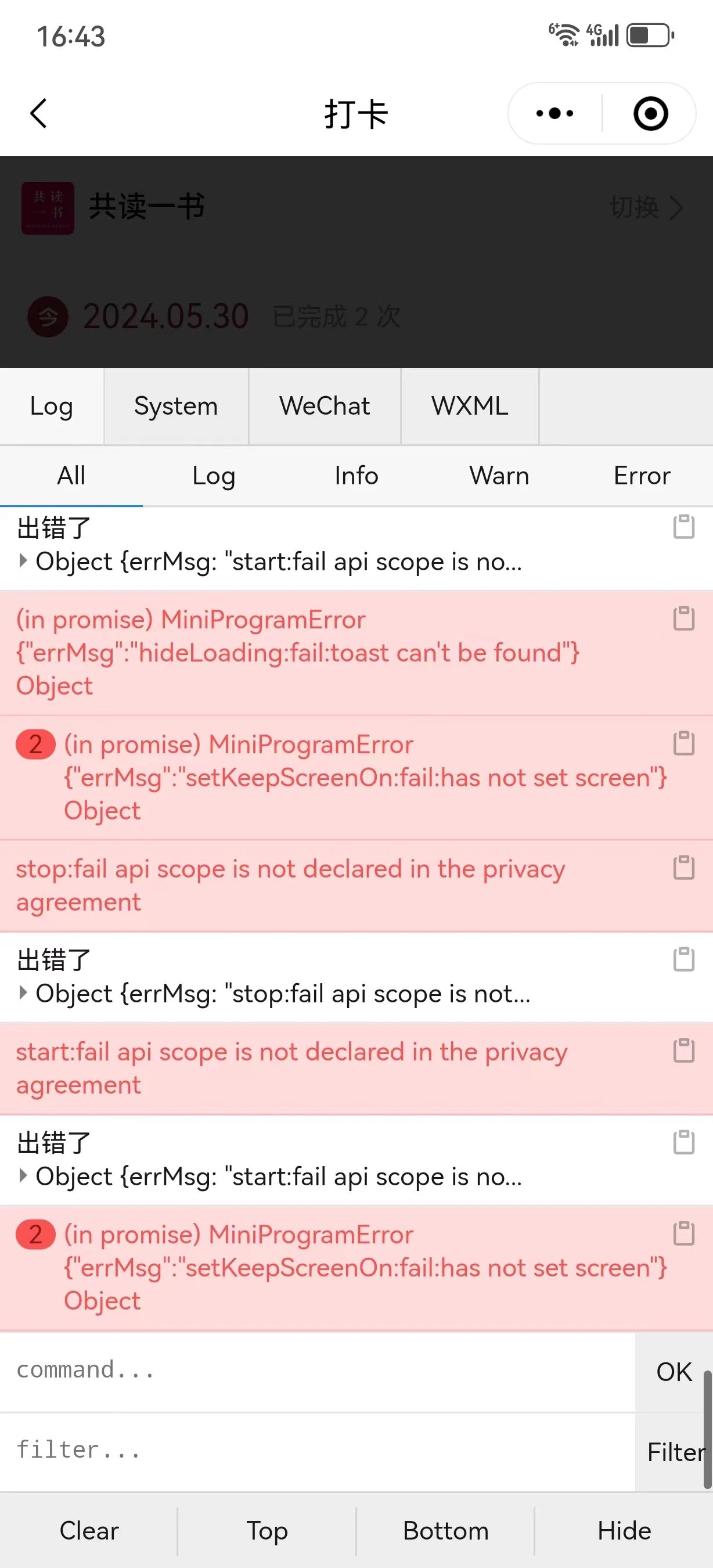Switch to the System tab
The height and width of the screenshot is (1568, 713).
point(176,406)
